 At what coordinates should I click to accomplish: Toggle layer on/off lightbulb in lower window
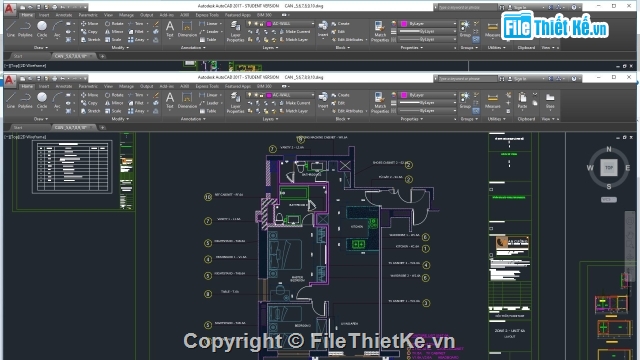point(250,95)
